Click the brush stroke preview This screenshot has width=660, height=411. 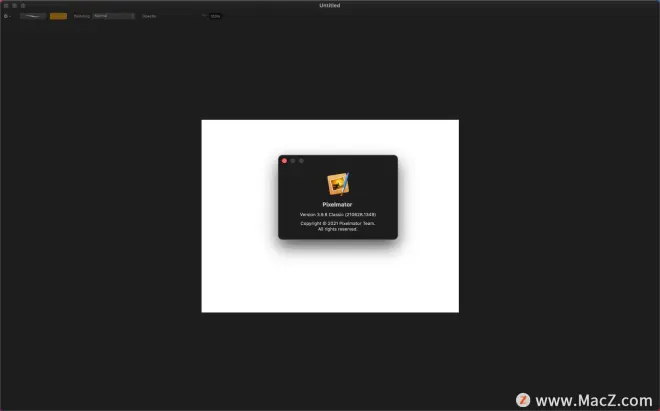pyautogui.click(x=33, y=16)
